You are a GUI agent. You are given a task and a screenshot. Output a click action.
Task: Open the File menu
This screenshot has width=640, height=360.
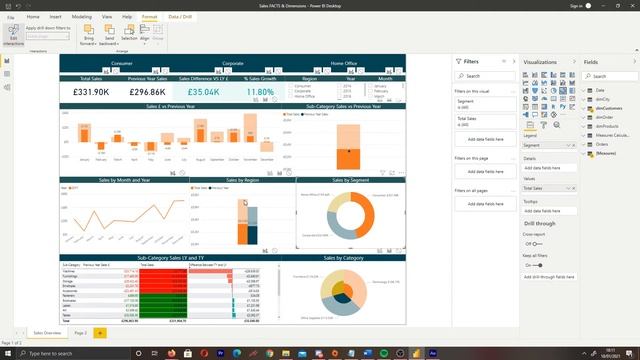(x=11, y=17)
